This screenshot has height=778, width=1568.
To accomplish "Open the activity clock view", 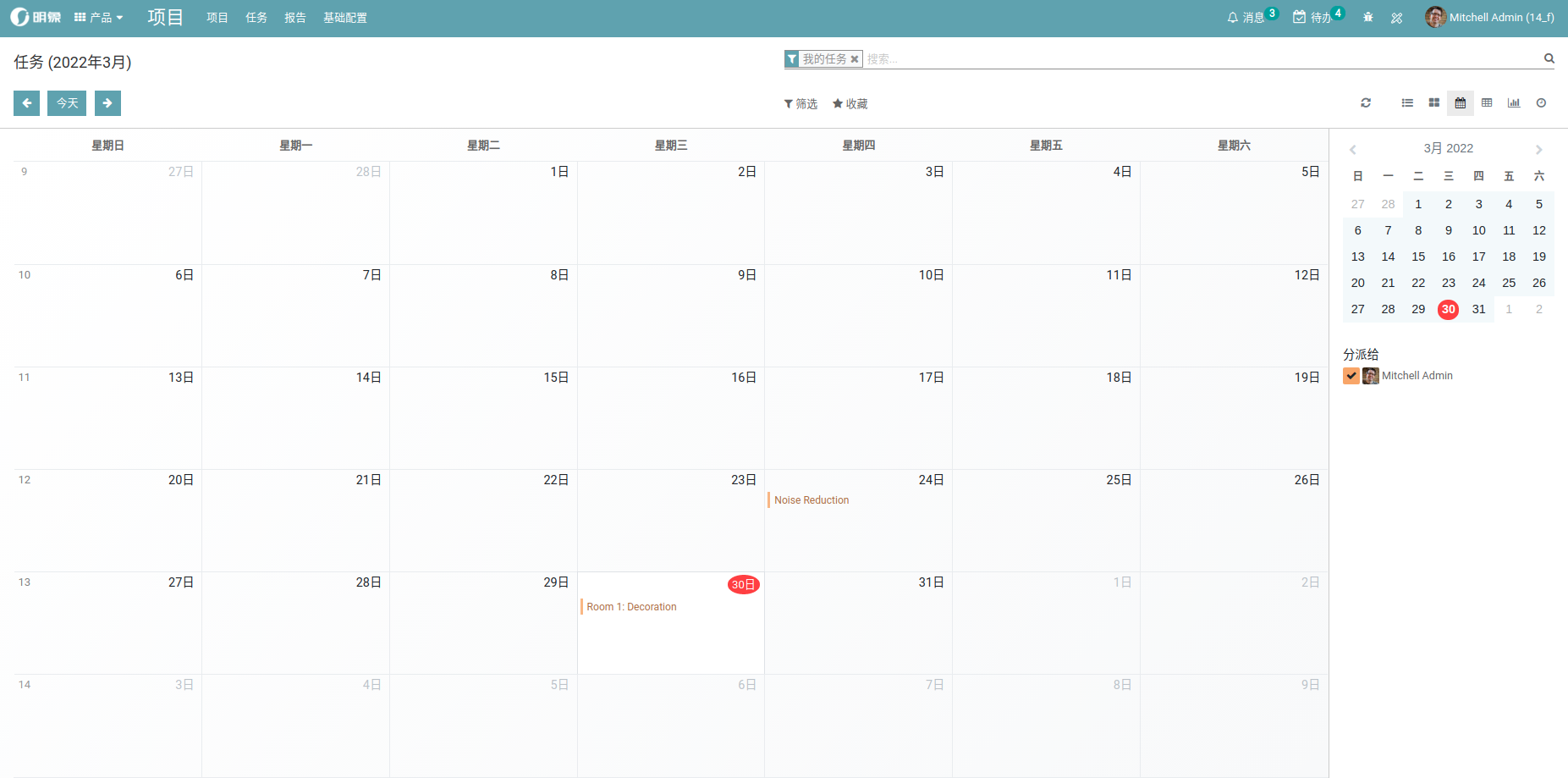I will [1541, 103].
